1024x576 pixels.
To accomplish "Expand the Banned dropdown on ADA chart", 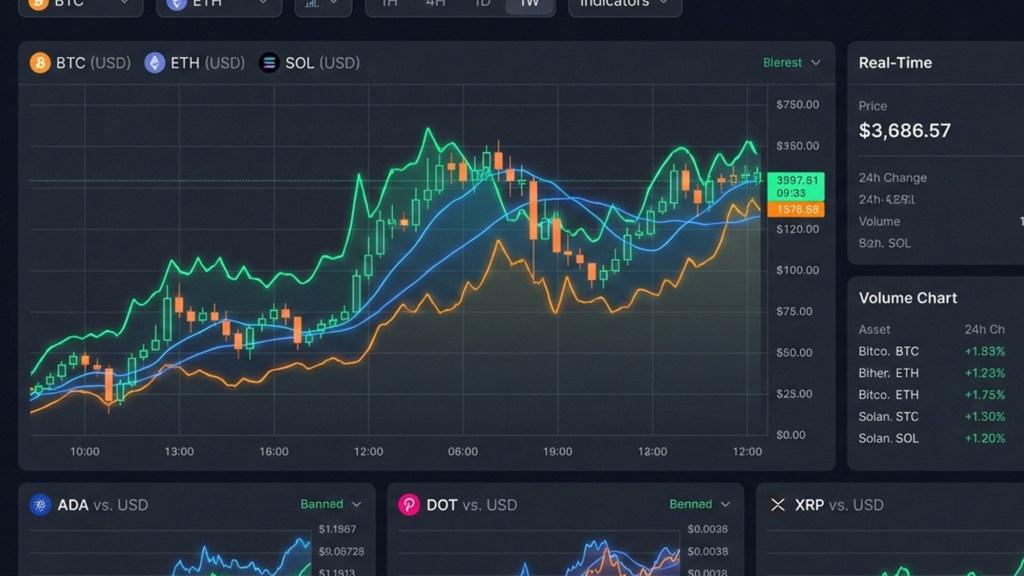I will (x=331, y=505).
